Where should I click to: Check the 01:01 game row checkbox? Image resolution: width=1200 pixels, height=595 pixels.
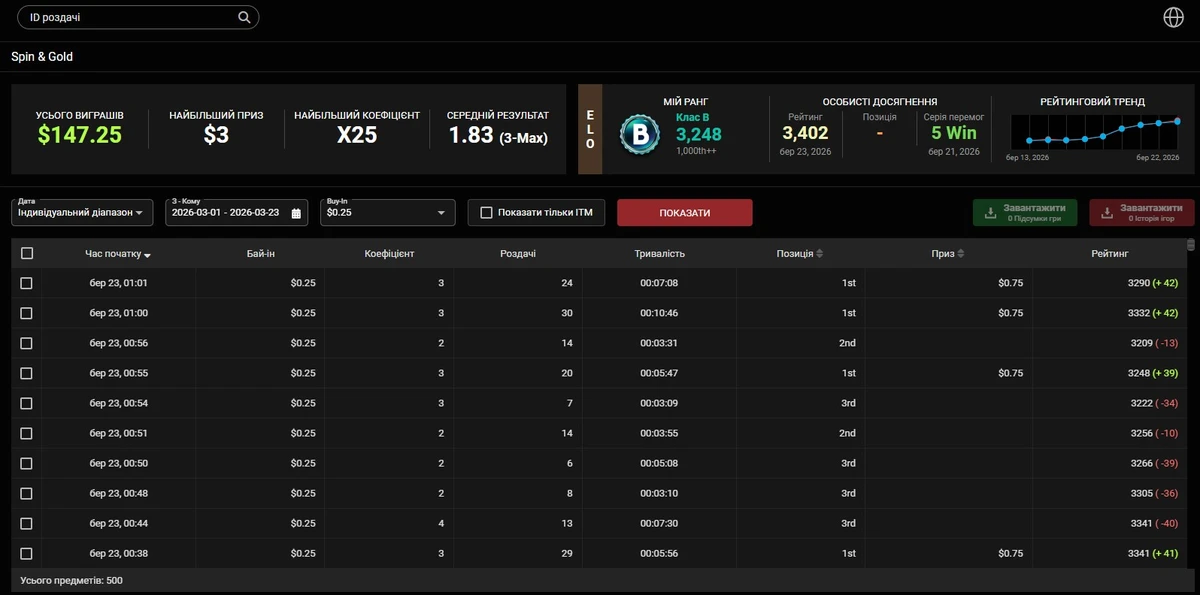pyautogui.click(x=27, y=283)
